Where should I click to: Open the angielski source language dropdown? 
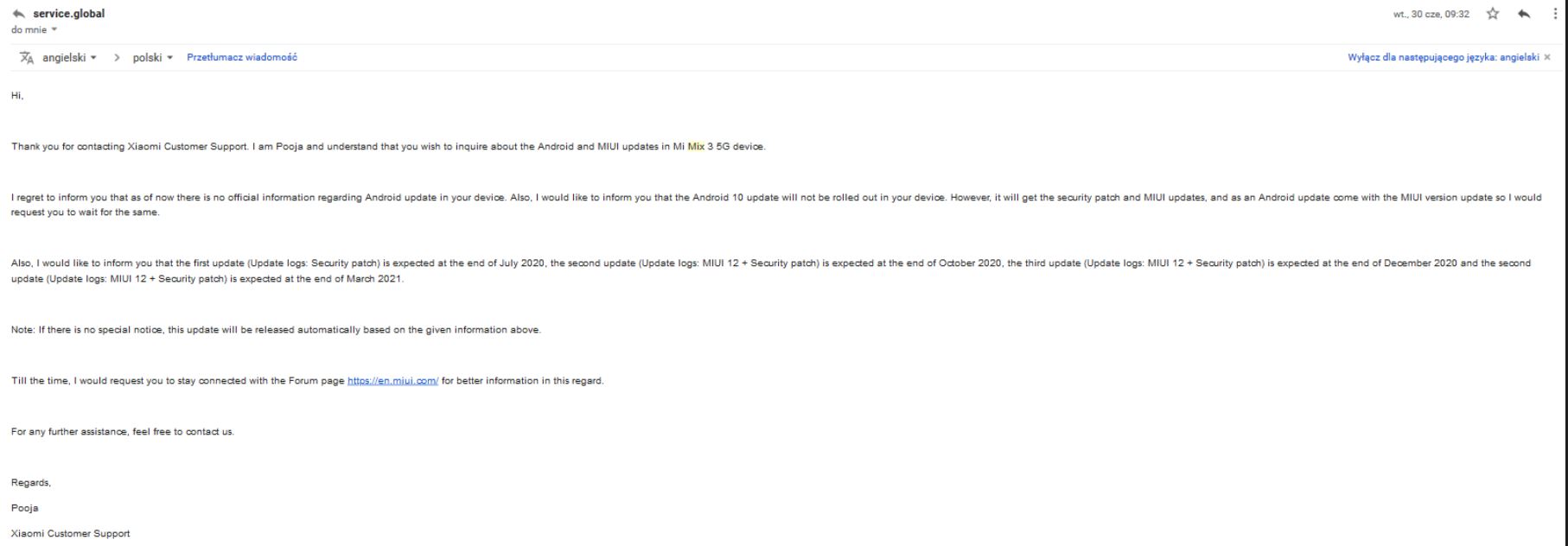69,58
